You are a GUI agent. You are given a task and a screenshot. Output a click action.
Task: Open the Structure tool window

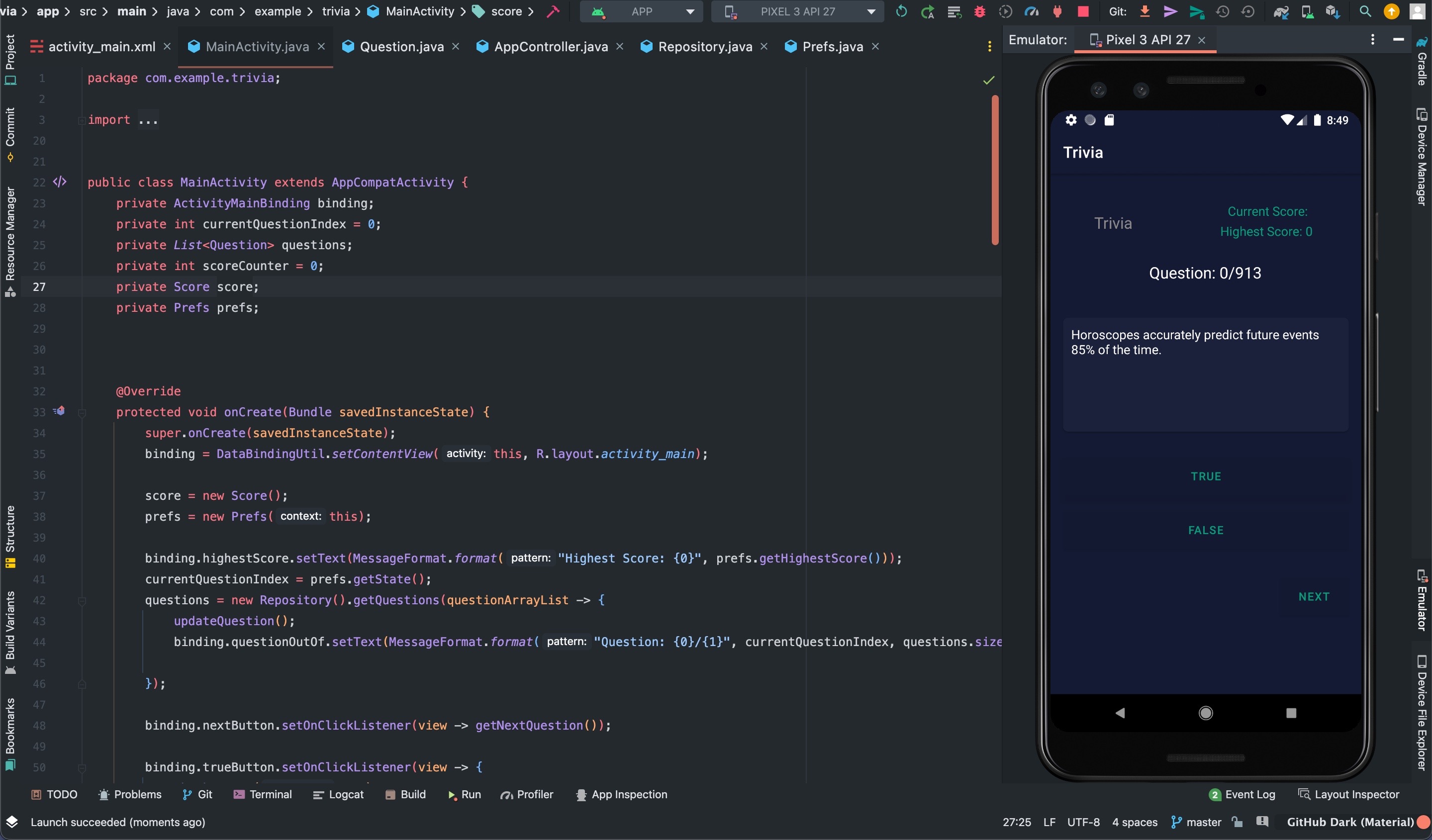(10, 537)
